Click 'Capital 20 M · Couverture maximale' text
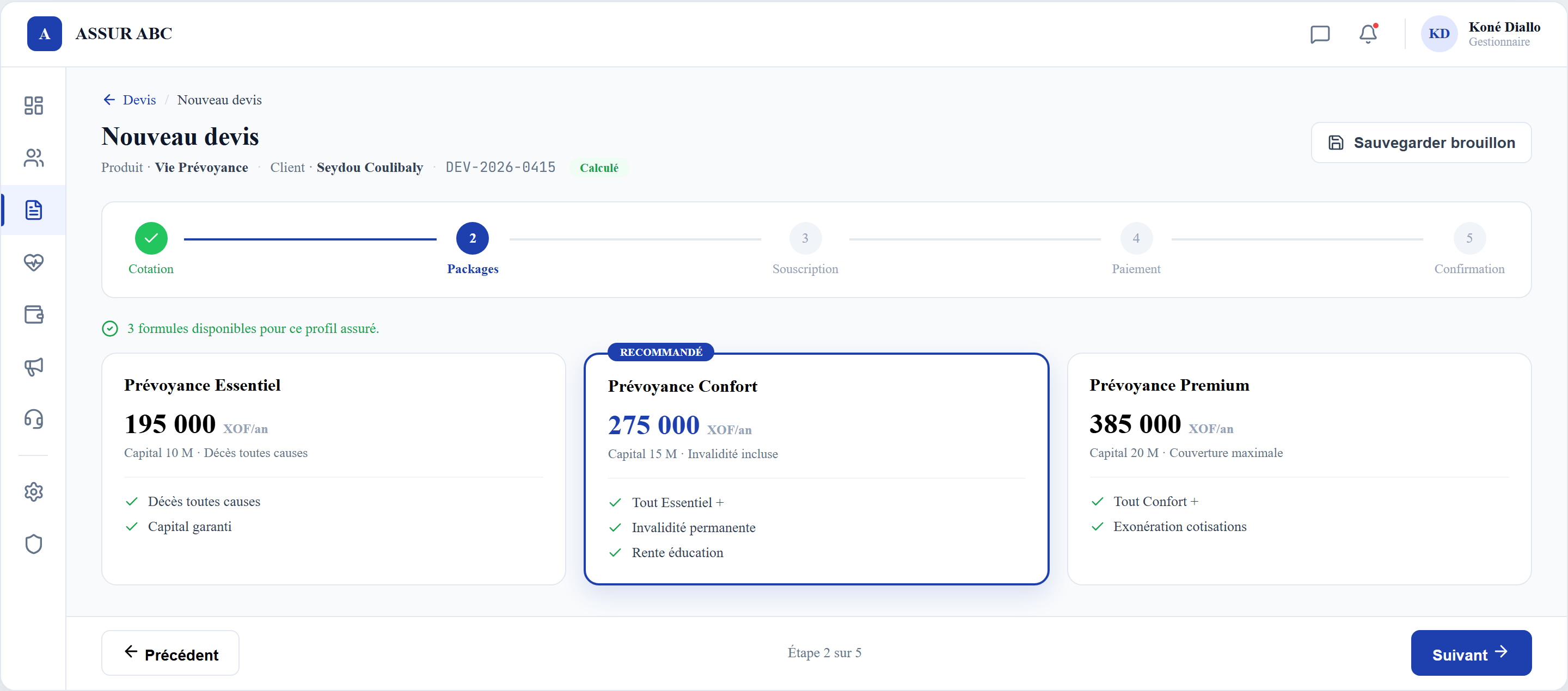The height and width of the screenshot is (691, 1568). pyautogui.click(x=1186, y=453)
